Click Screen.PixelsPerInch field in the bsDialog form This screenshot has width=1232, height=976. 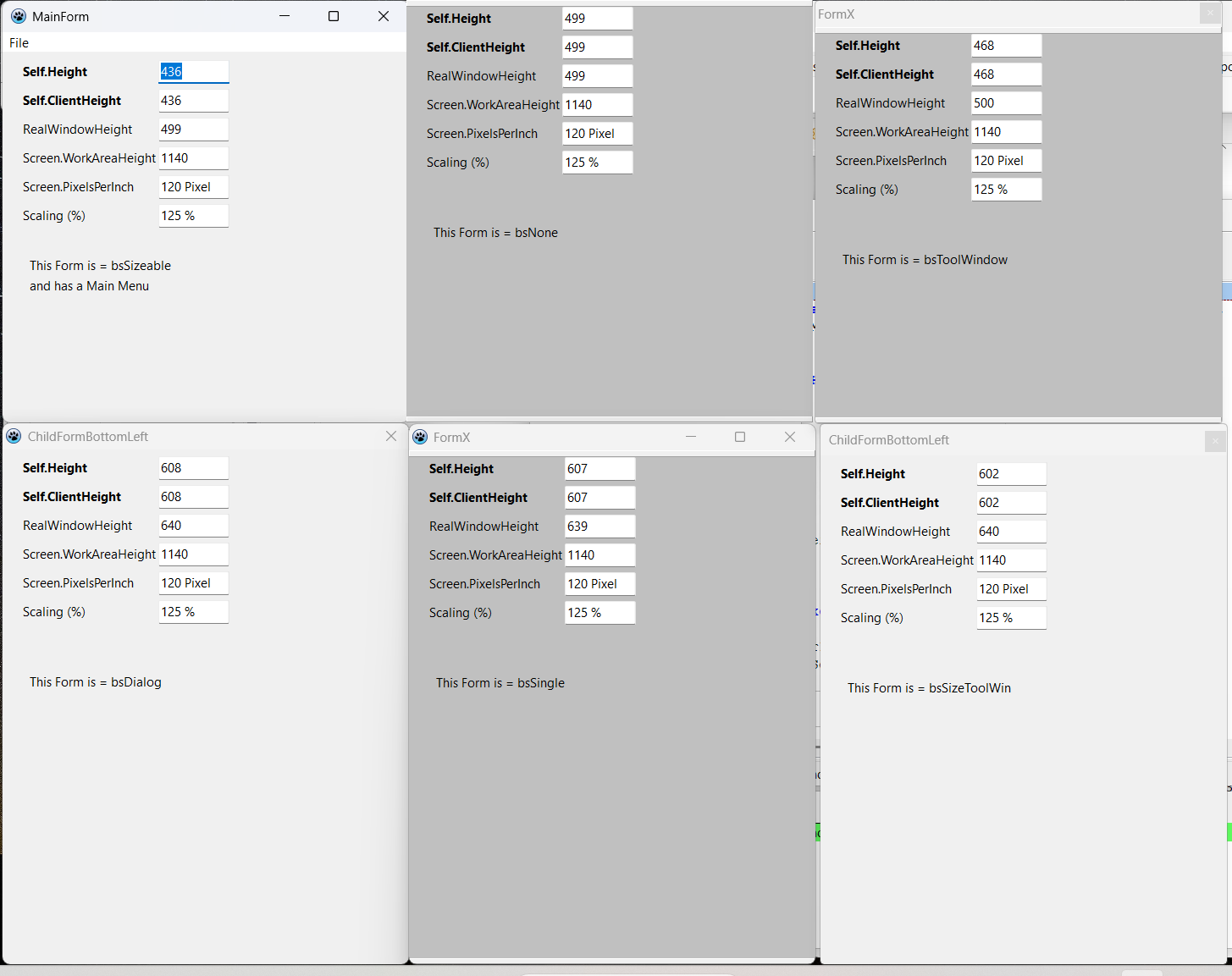[x=194, y=583]
